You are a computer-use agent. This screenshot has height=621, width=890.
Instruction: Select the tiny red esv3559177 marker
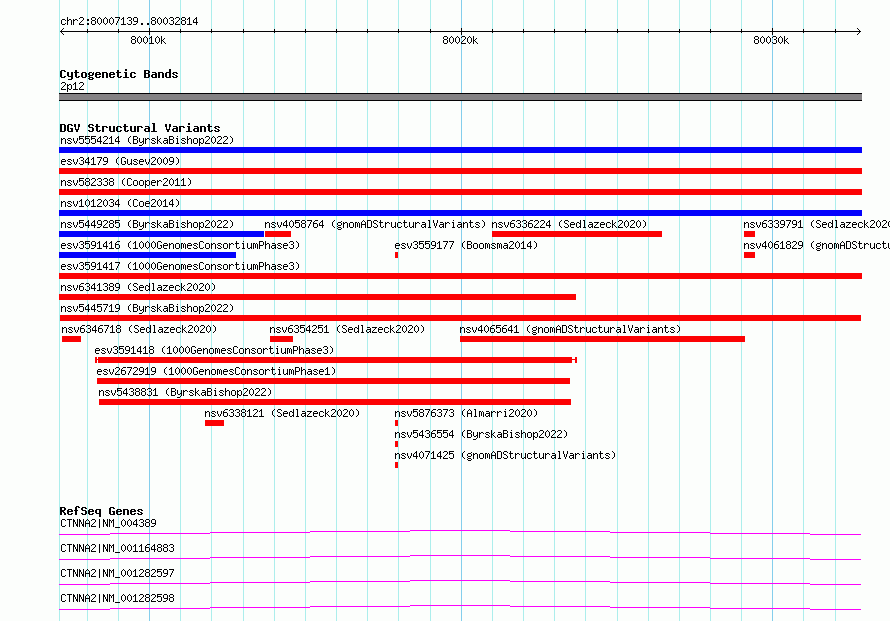(x=396, y=255)
